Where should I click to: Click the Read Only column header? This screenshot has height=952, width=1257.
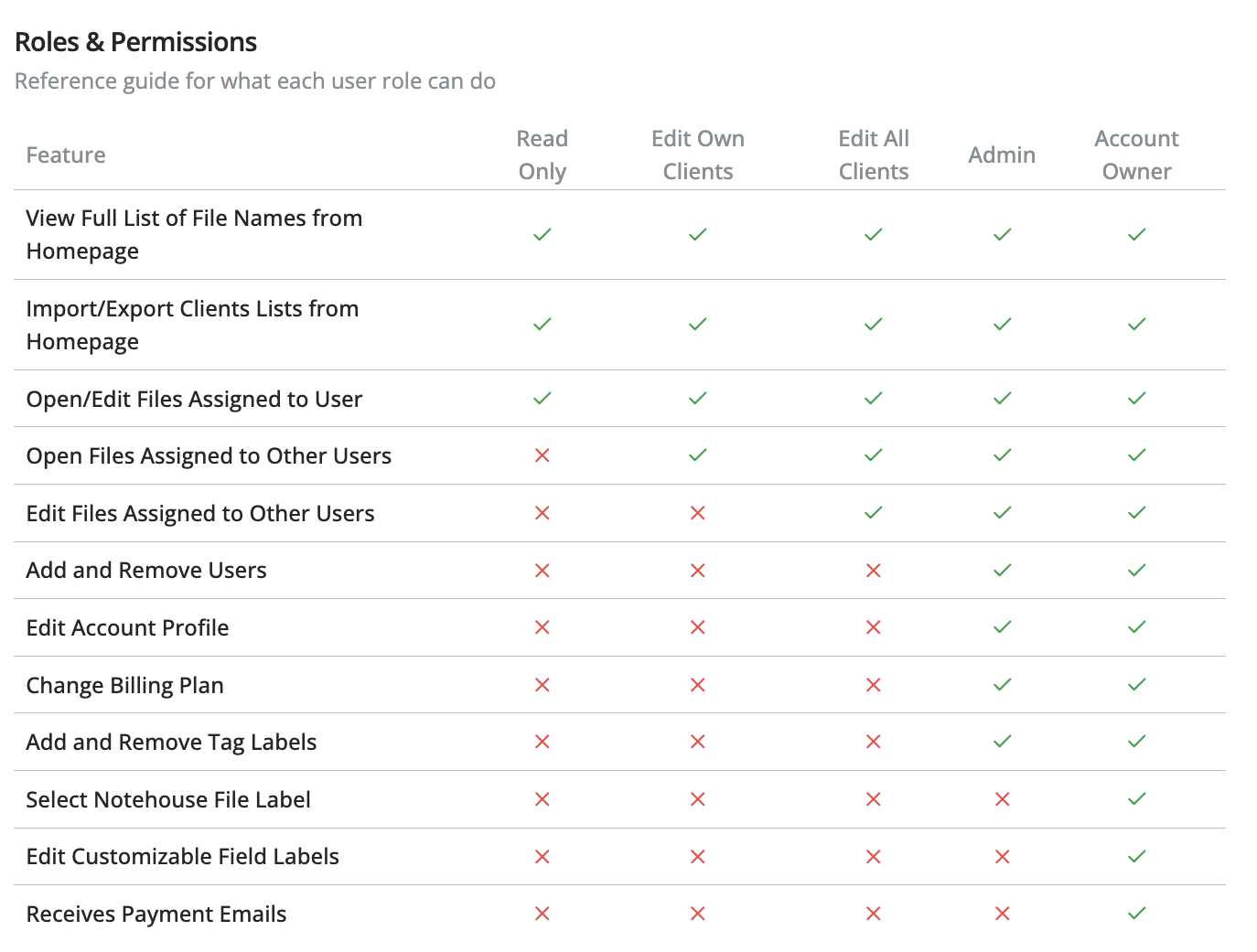(542, 154)
